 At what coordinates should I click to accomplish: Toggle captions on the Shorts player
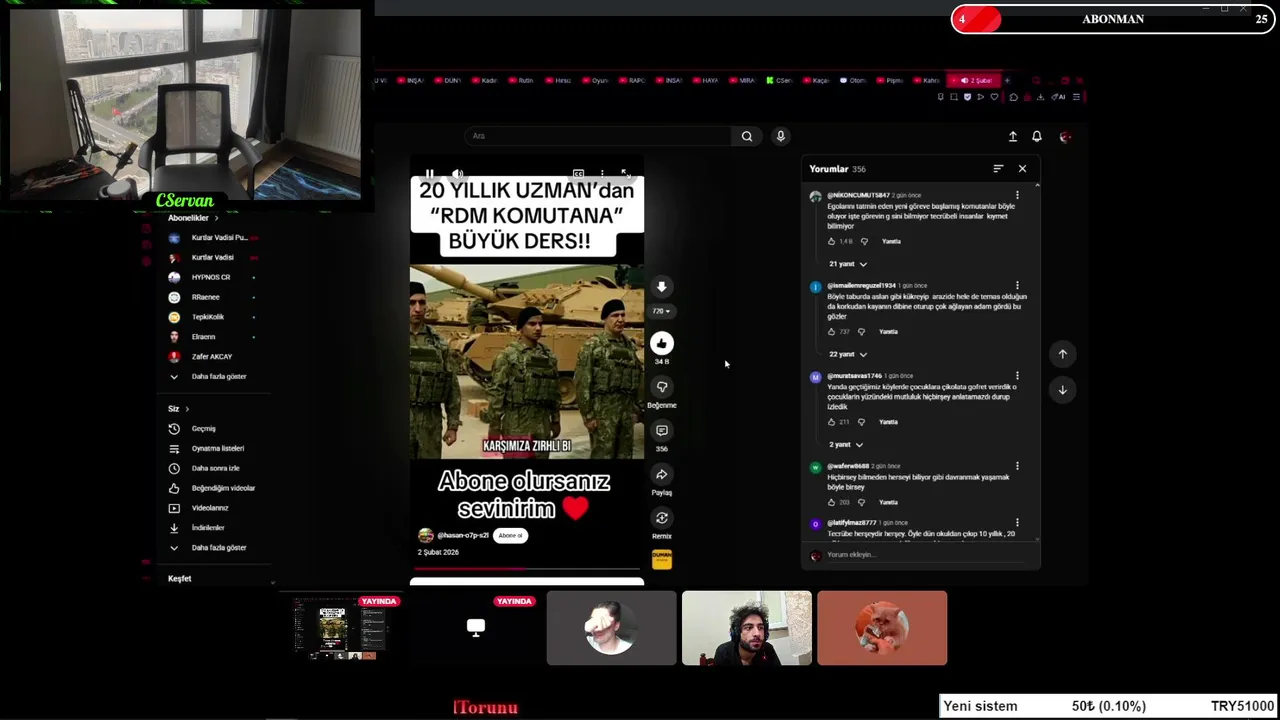click(578, 174)
